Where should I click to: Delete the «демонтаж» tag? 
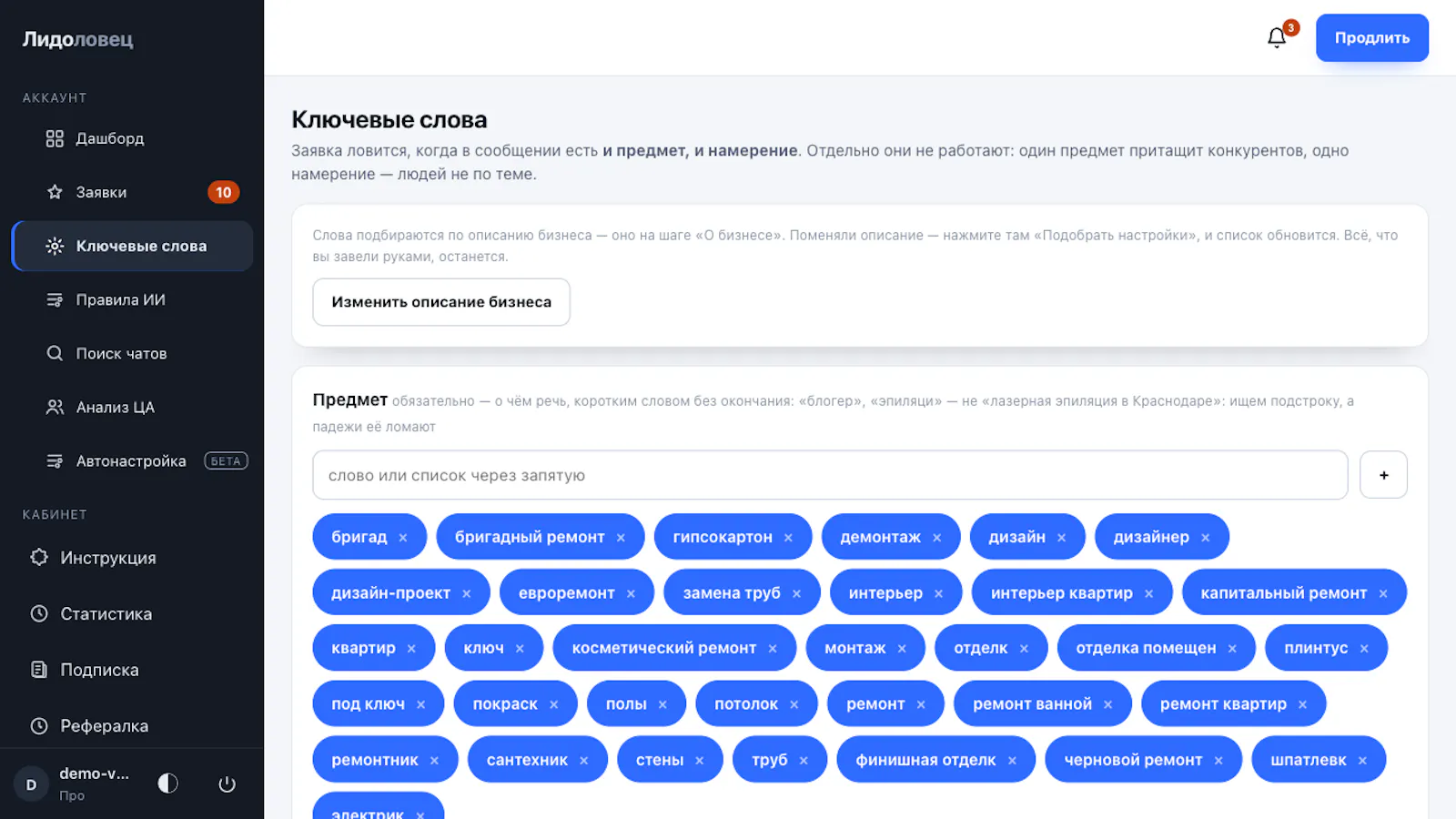pyautogui.click(x=936, y=538)
